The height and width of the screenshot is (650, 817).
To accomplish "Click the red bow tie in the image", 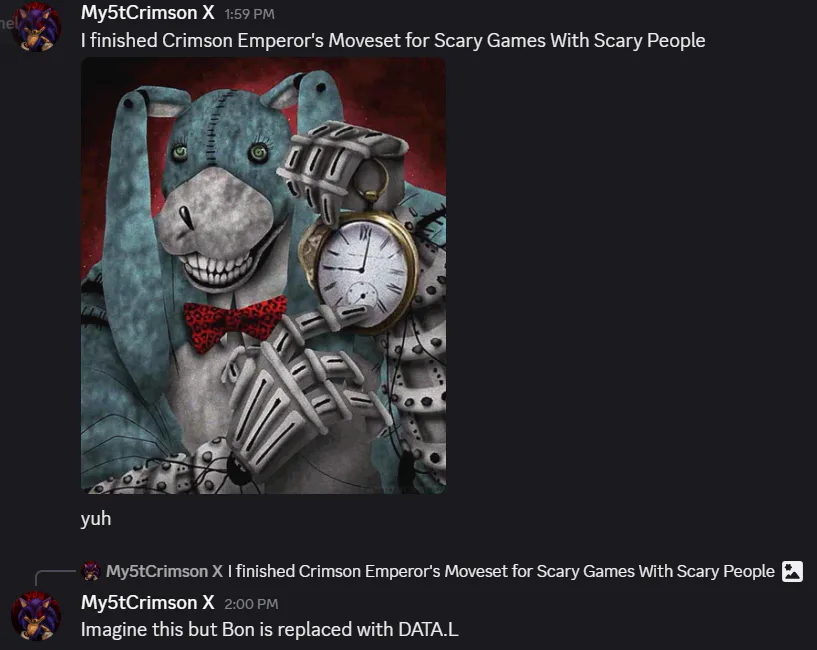I will point(235,322).
